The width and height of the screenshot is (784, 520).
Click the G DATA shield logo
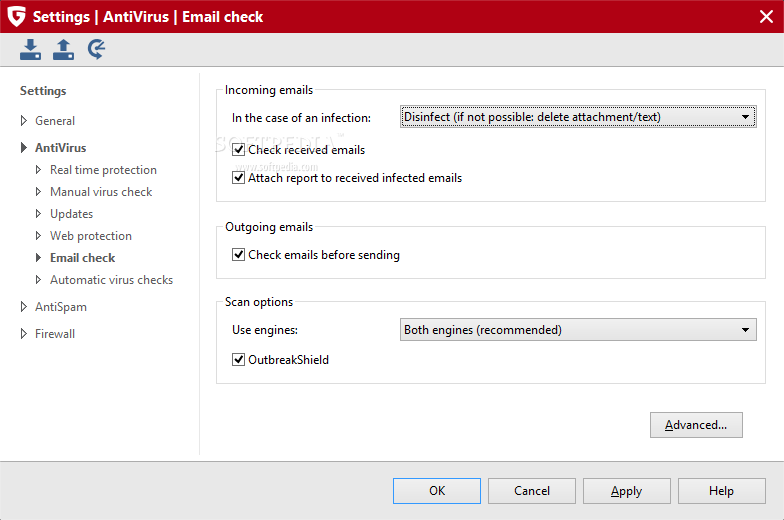click(x=16, y=16)
